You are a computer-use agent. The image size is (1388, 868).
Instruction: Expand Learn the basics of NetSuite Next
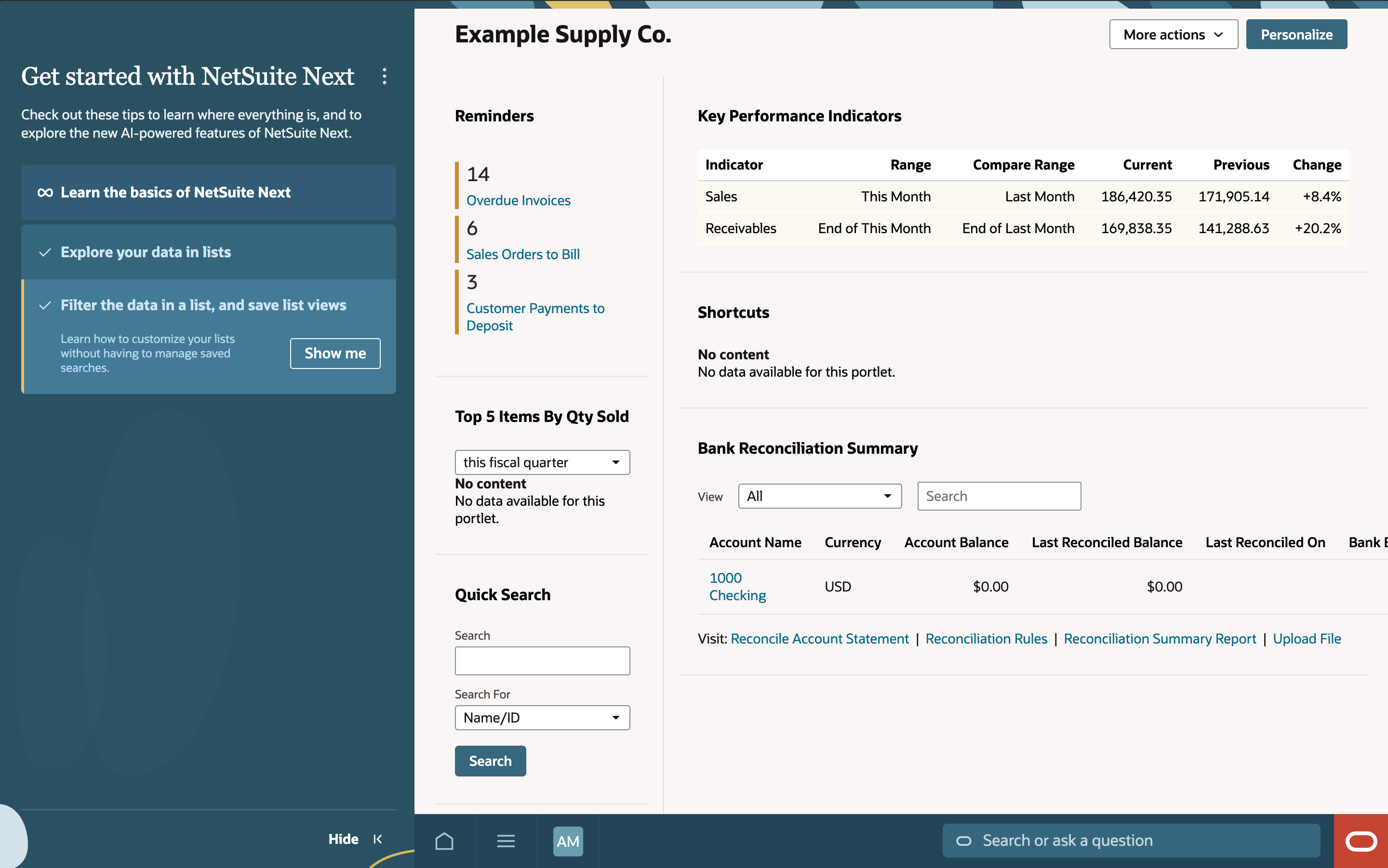click(x=209, y=192)
